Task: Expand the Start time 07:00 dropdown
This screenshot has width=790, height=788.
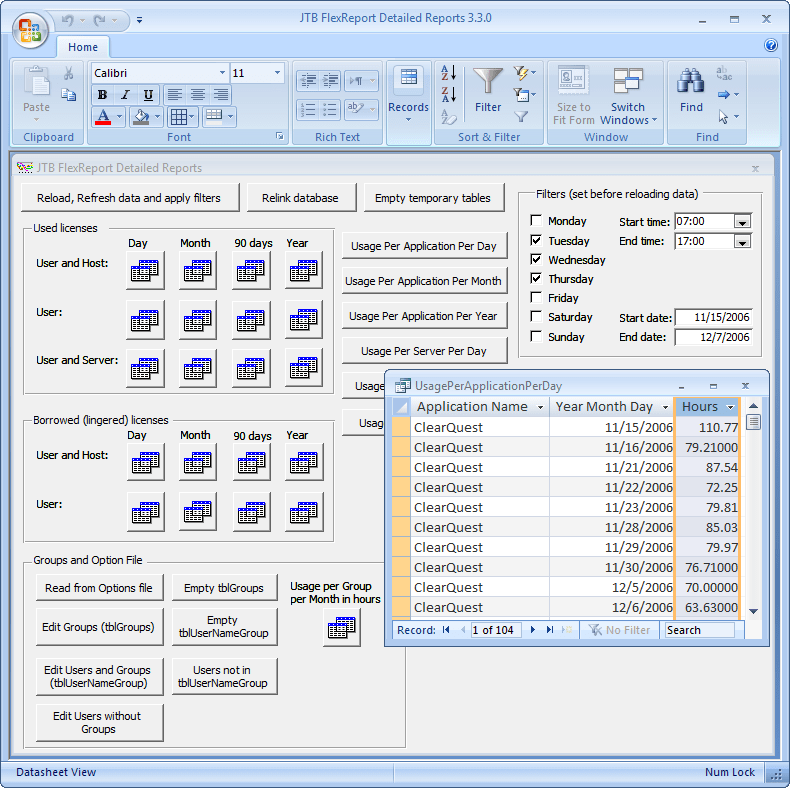Action: (742, 222)
